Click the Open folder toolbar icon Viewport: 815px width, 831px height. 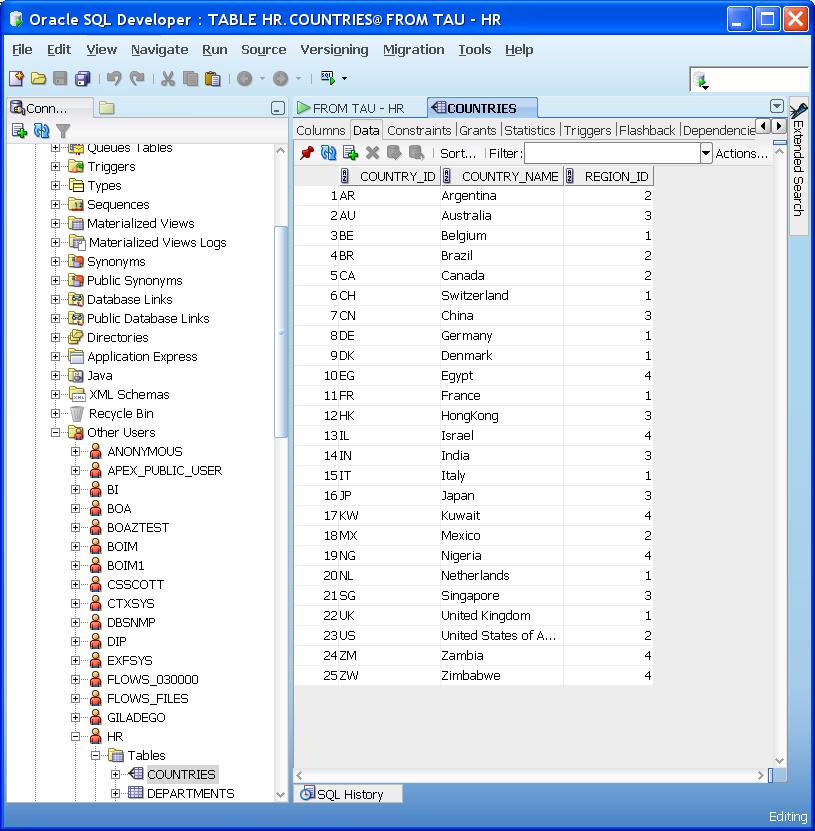[38, 78]
